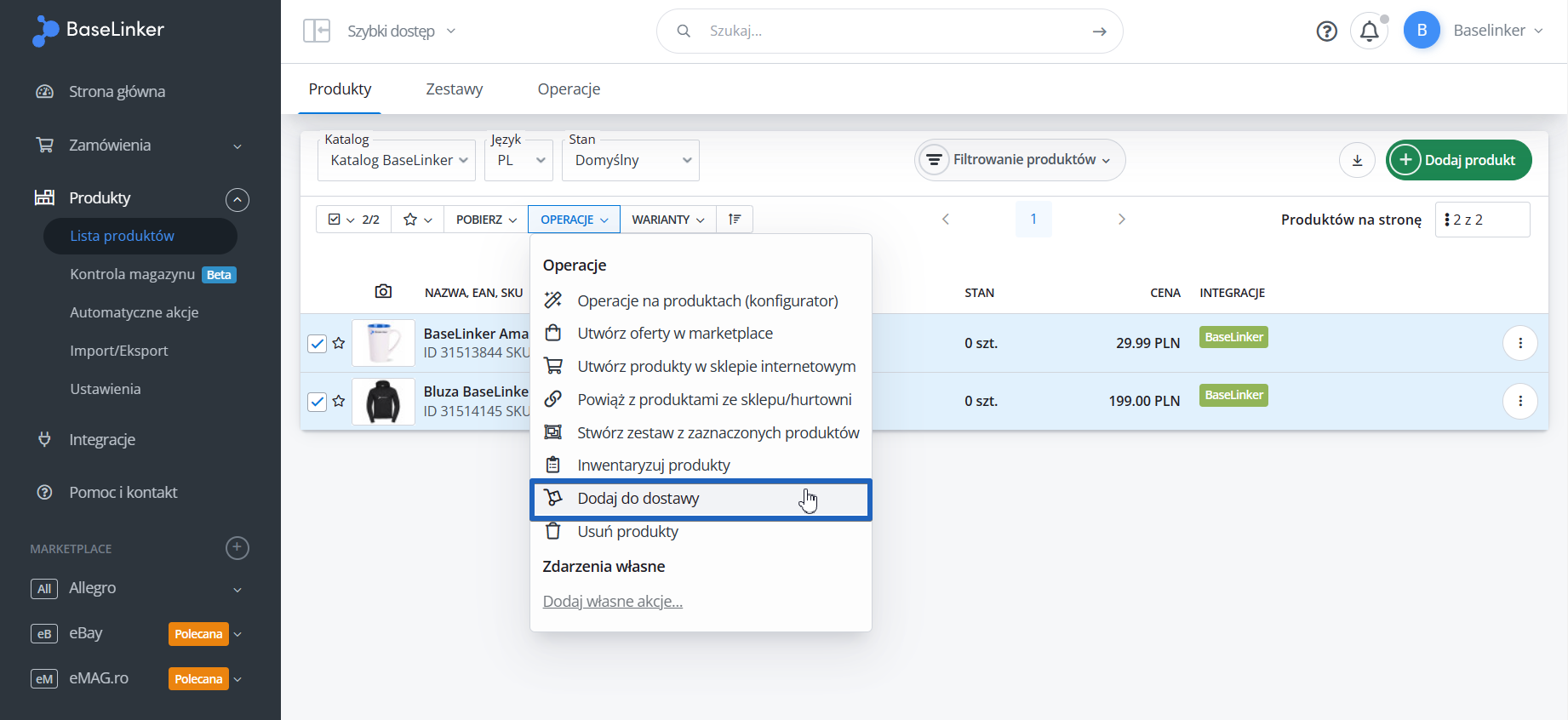1568x720 pixels.
Task: Select Operacje na produktach (konfigurator)
Action: click(701, 300)
